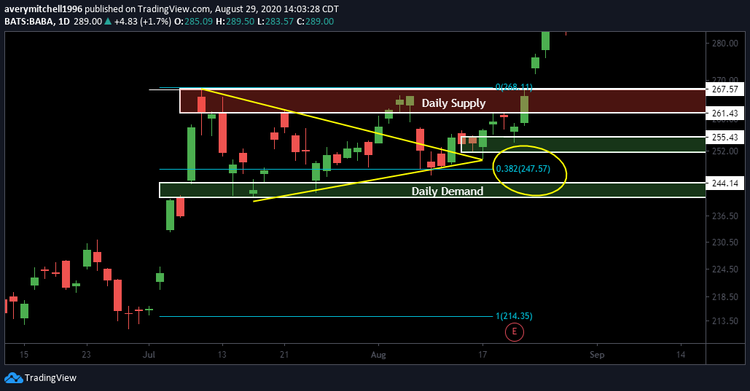Image resolution: width=750 pixels, height=391 pixels.
Task: Click the 267.57 price axis tag
Action: [x=725, y=89]
